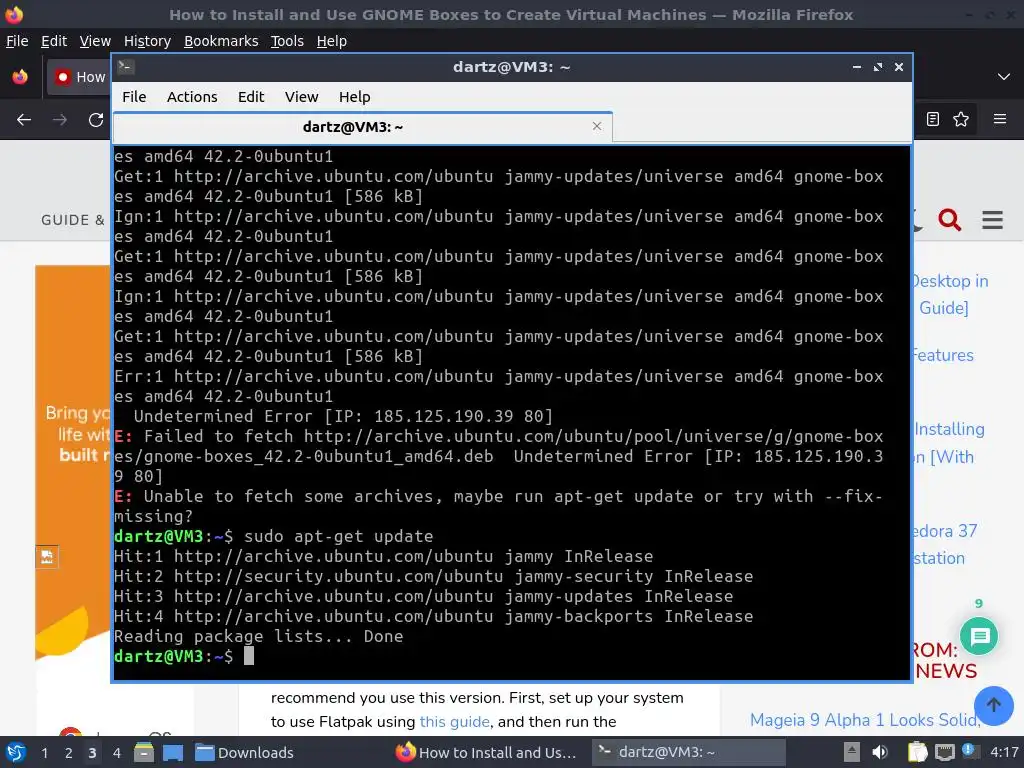Screen dimensions: 1024x768
Task: Click the 'Reading package lists... Done' line
Action: tap(259, 636)
